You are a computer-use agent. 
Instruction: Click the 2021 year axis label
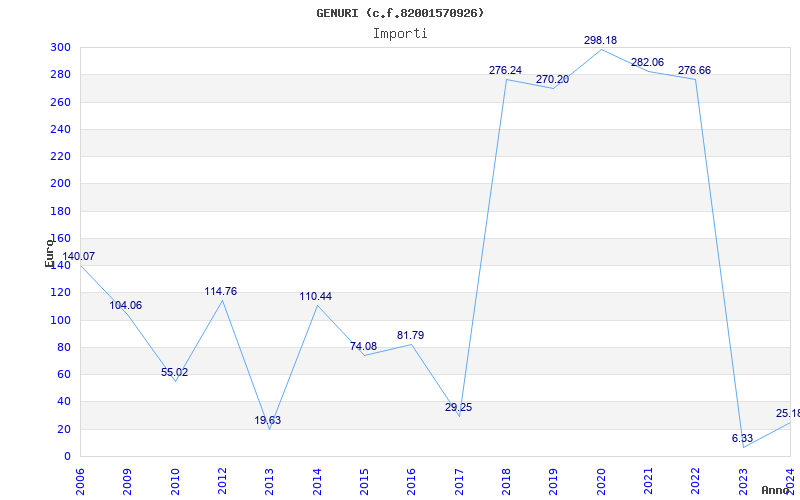648,481
